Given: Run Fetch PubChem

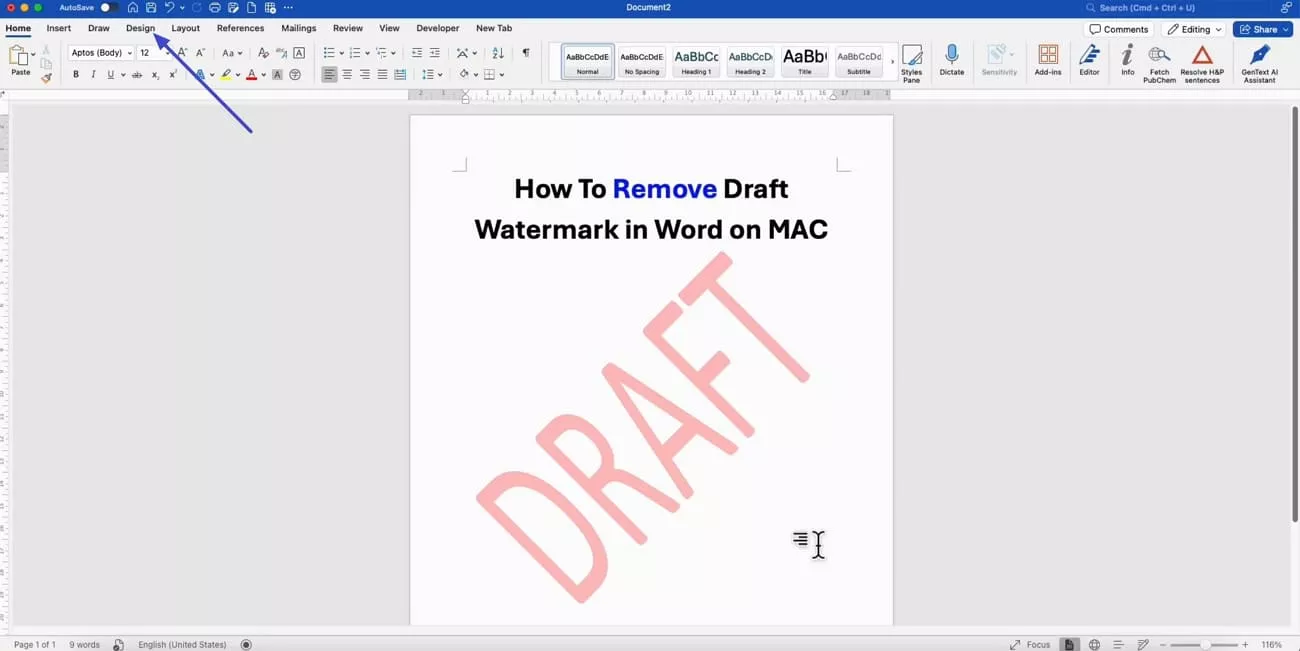Looking at the screenshot, I should coord(1159,62).
